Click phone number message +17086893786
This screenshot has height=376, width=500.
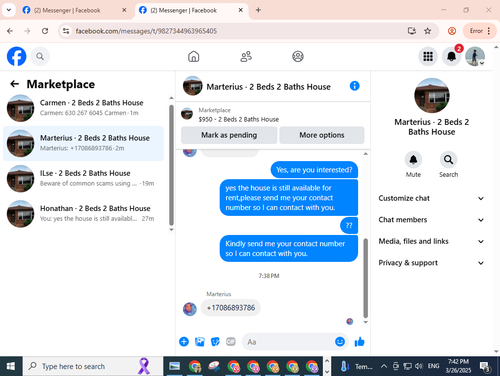pos(231,308)
